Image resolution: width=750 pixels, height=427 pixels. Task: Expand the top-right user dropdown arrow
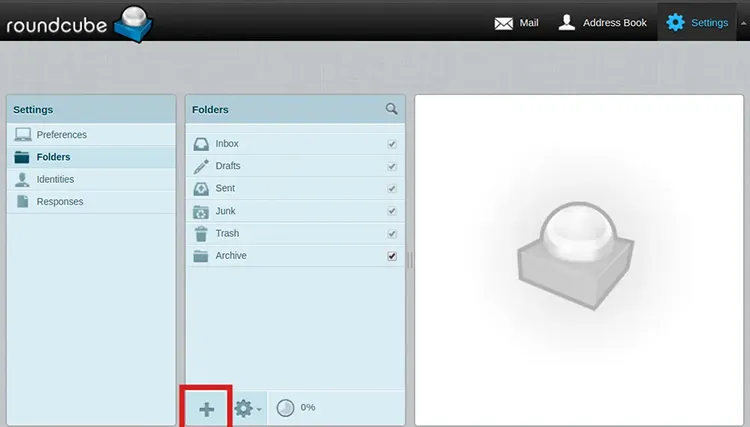[743, 22]
